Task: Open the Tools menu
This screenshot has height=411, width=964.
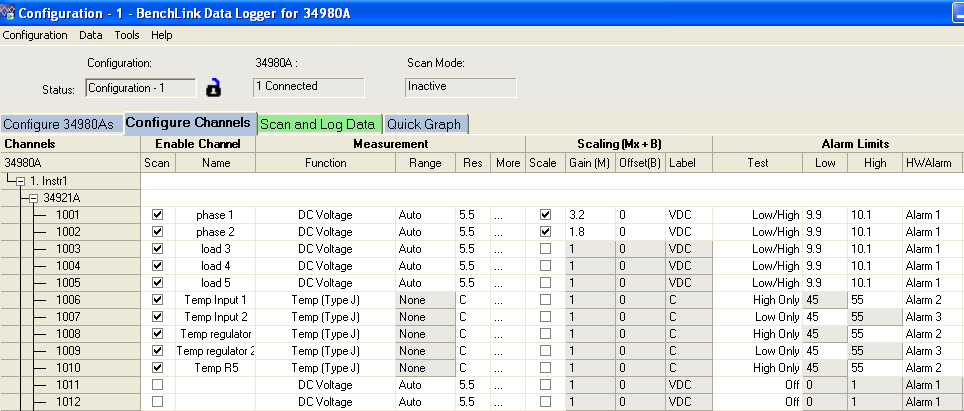Action: (x=127, y=35)
